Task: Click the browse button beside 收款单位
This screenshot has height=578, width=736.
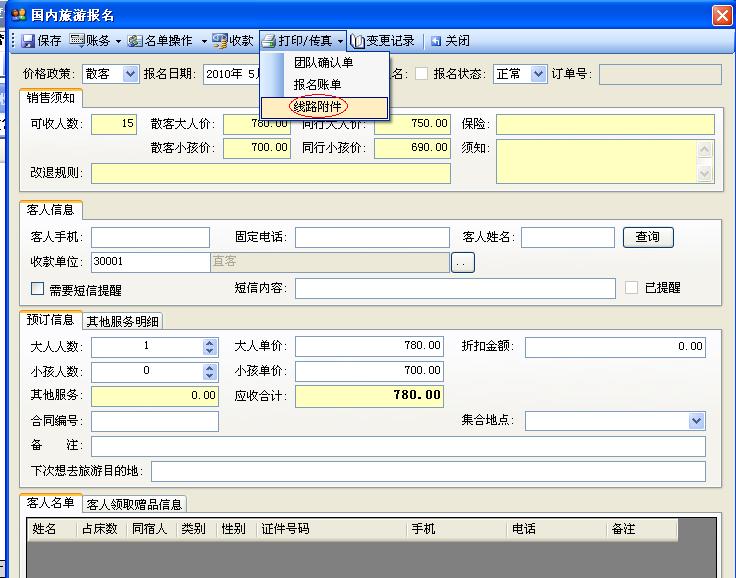Action: [x=463, y=262]
